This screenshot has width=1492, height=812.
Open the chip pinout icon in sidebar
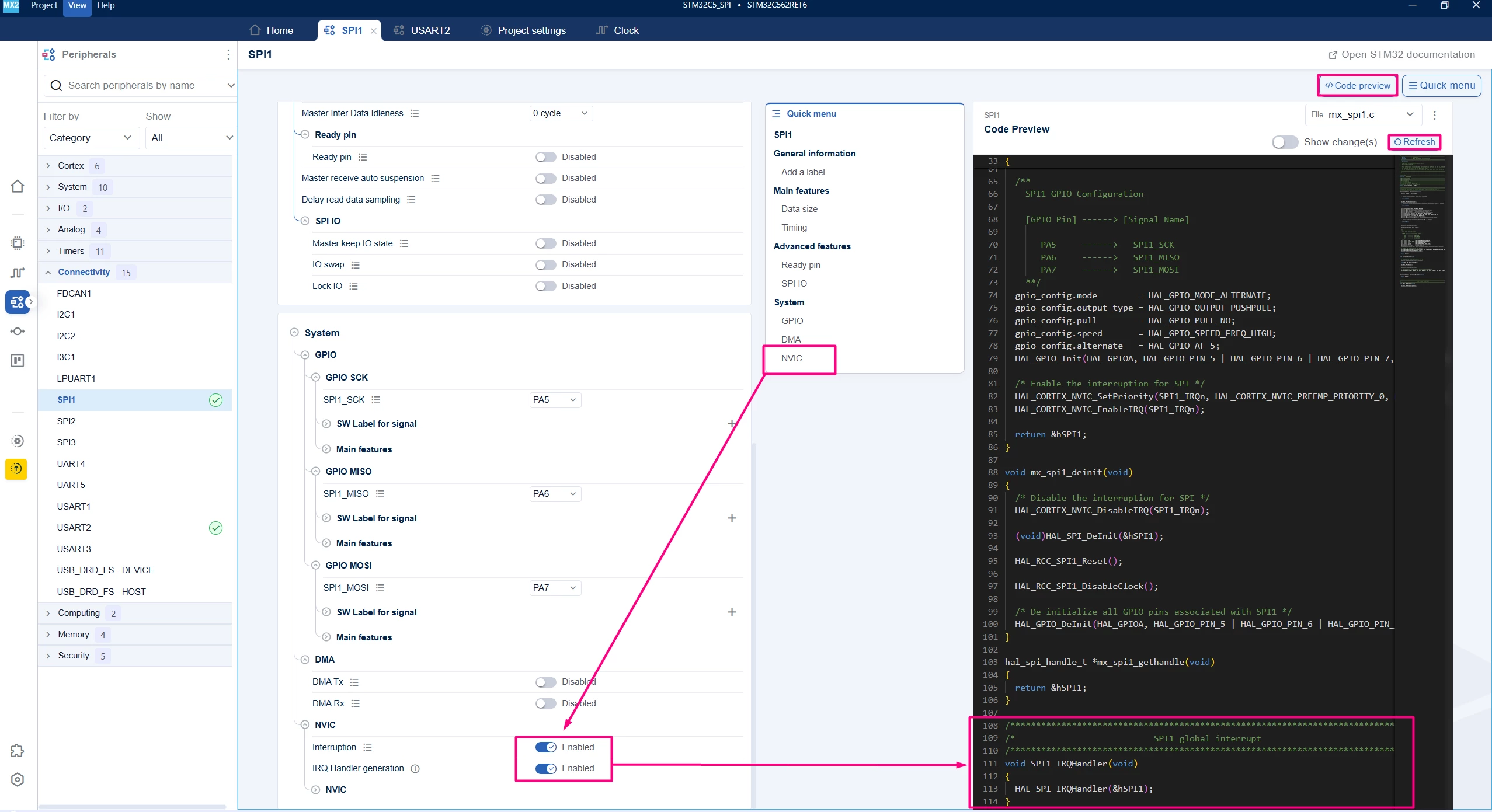pyautogui.click(x=18, y=243)
